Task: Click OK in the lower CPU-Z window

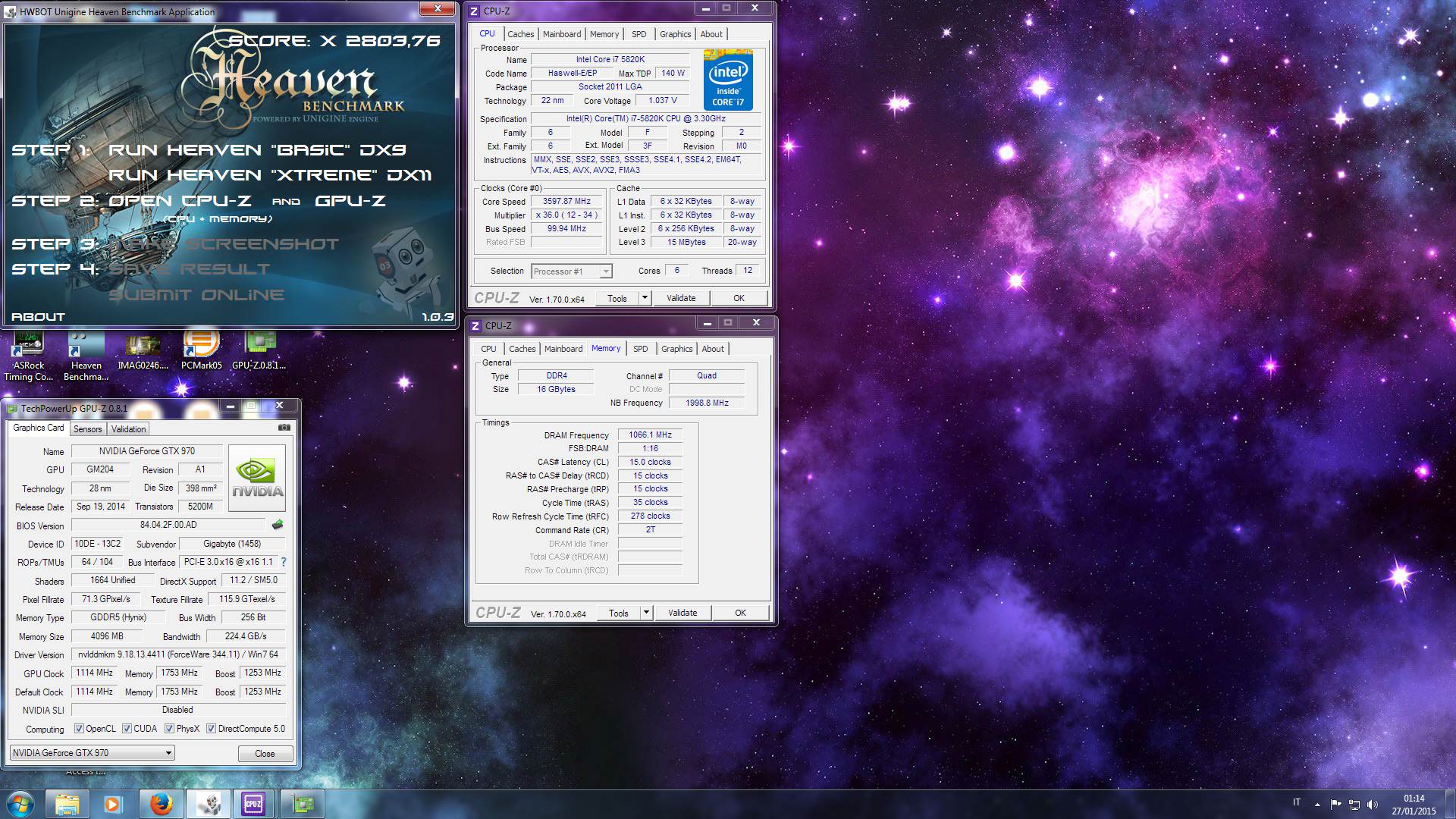Action: tap(740, 613)
